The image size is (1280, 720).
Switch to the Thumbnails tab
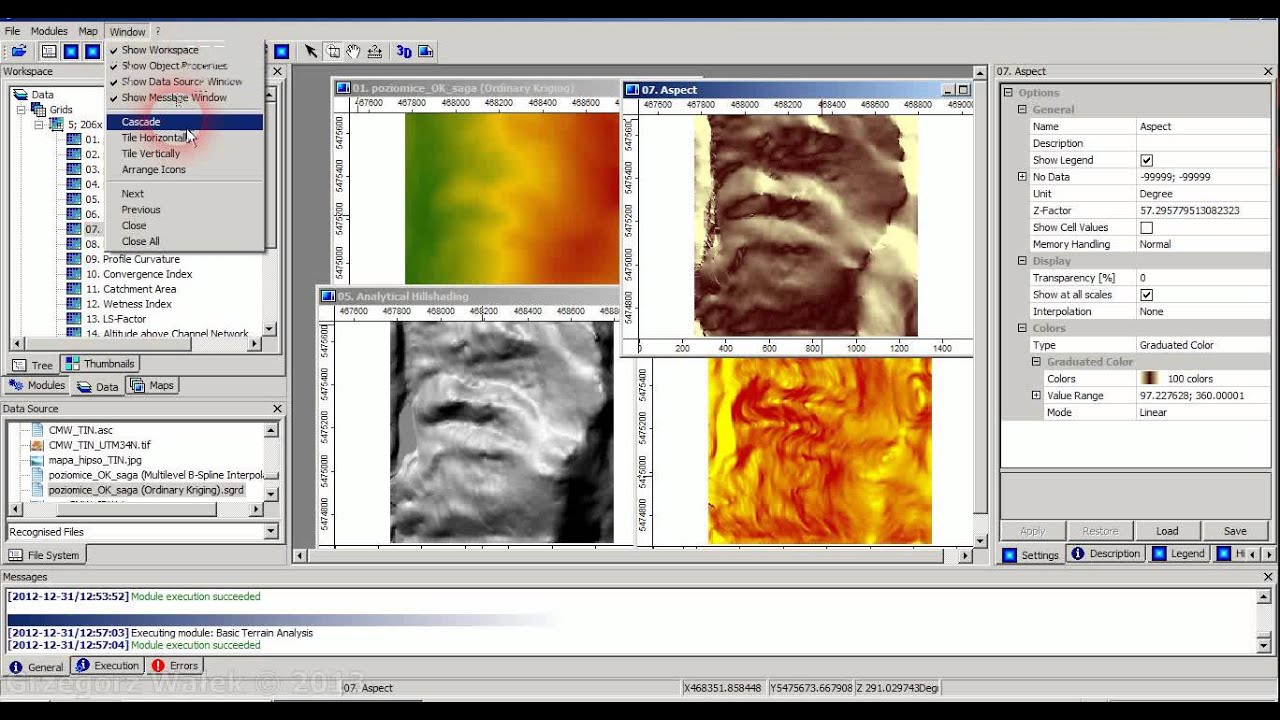pos(100,364)
